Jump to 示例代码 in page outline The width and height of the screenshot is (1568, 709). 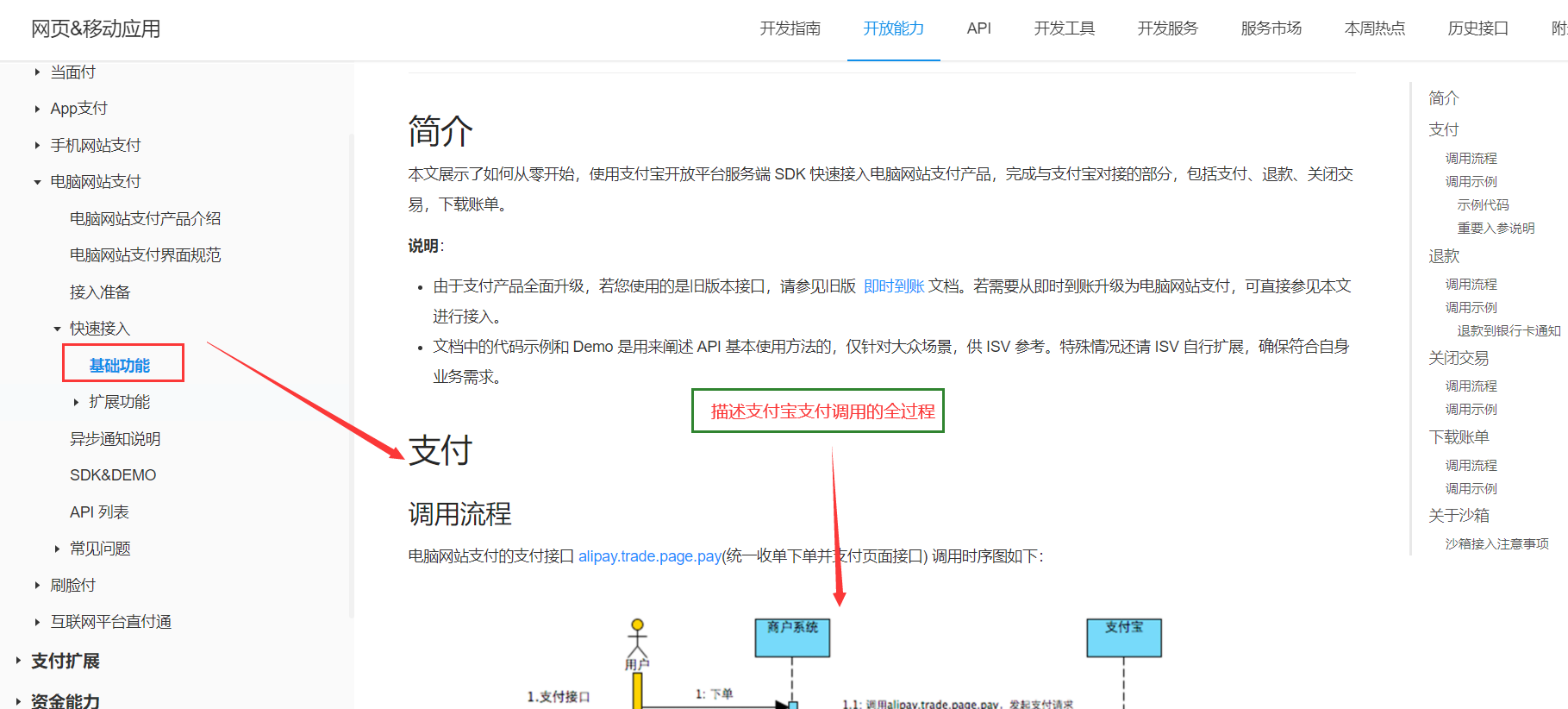1483,204
